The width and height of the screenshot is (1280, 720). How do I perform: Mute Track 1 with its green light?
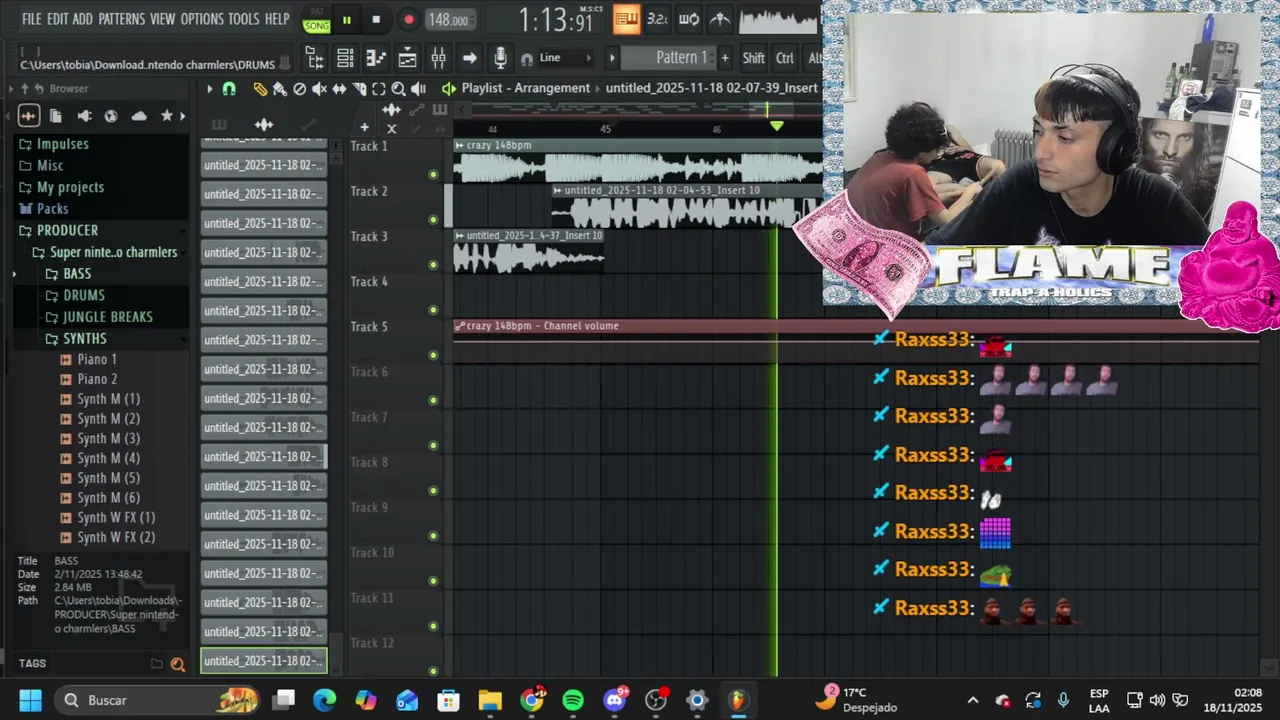pos(433,174)
